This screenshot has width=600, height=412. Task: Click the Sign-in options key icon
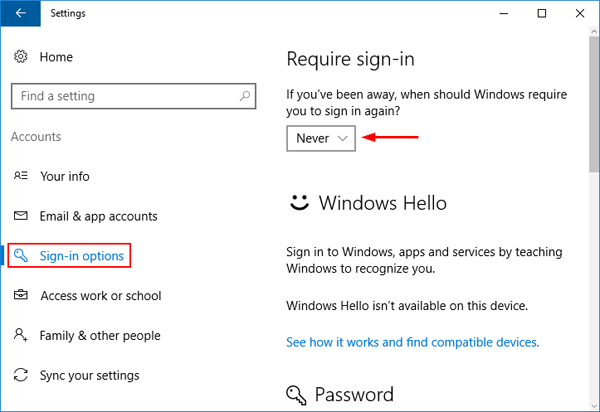click(22, 257)
